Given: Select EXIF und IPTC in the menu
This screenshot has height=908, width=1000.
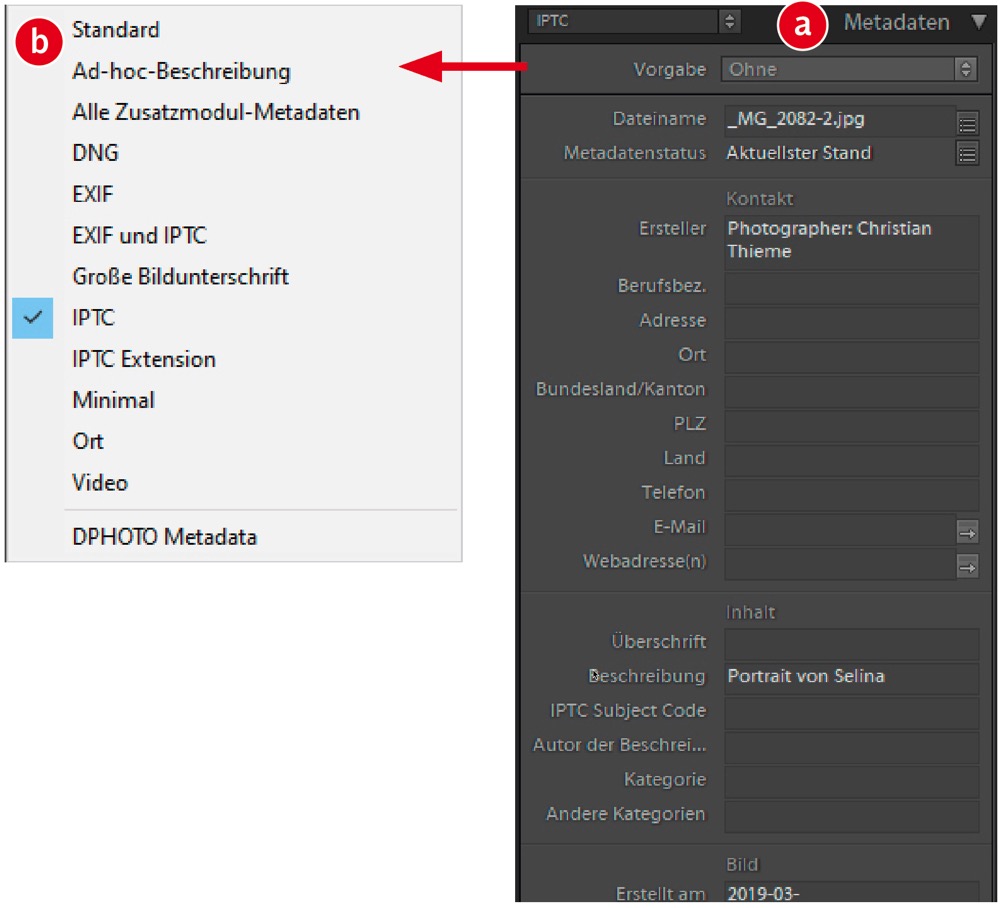Looking at the screenshot, I should (x=139, y=236).
